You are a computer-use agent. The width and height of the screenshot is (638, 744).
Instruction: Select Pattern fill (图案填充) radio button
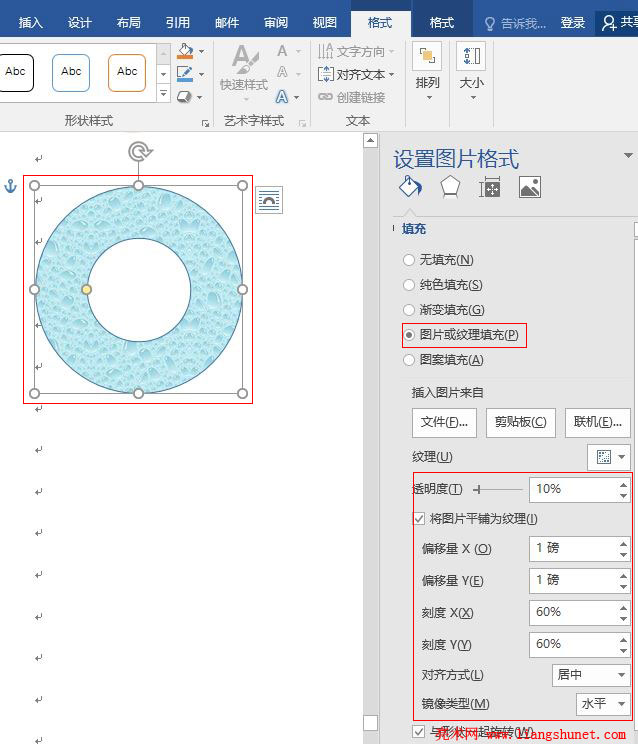click(x=408, y=360)
